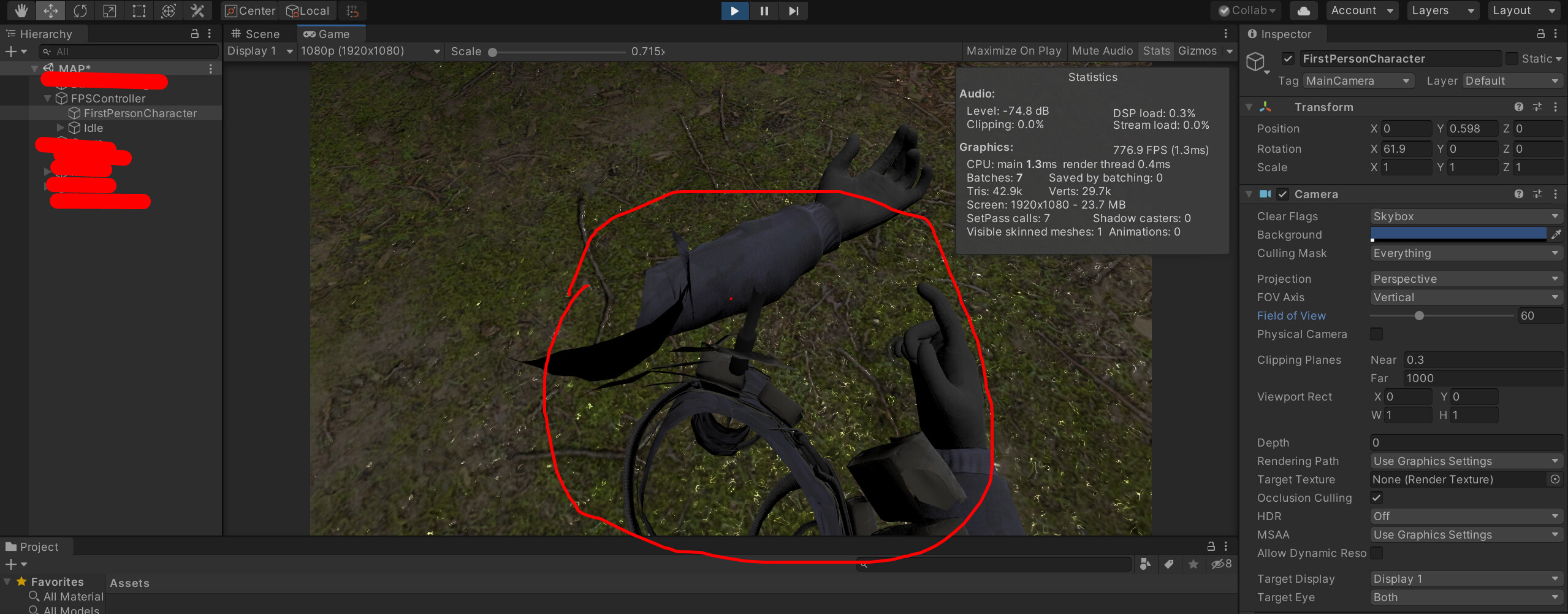The height and width of the screenshot is (614, 1568).
Task: Click the Collab cloud icon
Action: (x=1303, y=10)
